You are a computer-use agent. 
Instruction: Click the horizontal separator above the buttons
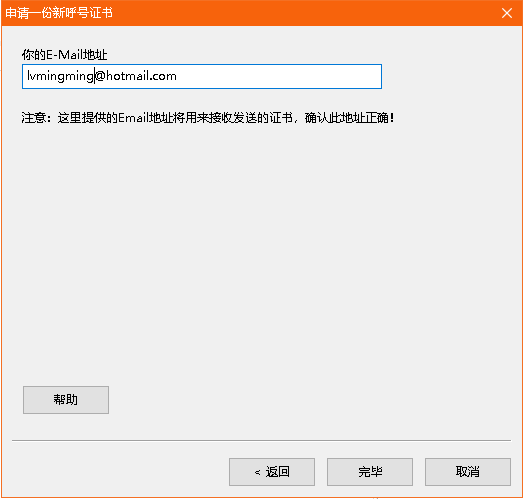(x=261, y=441)
